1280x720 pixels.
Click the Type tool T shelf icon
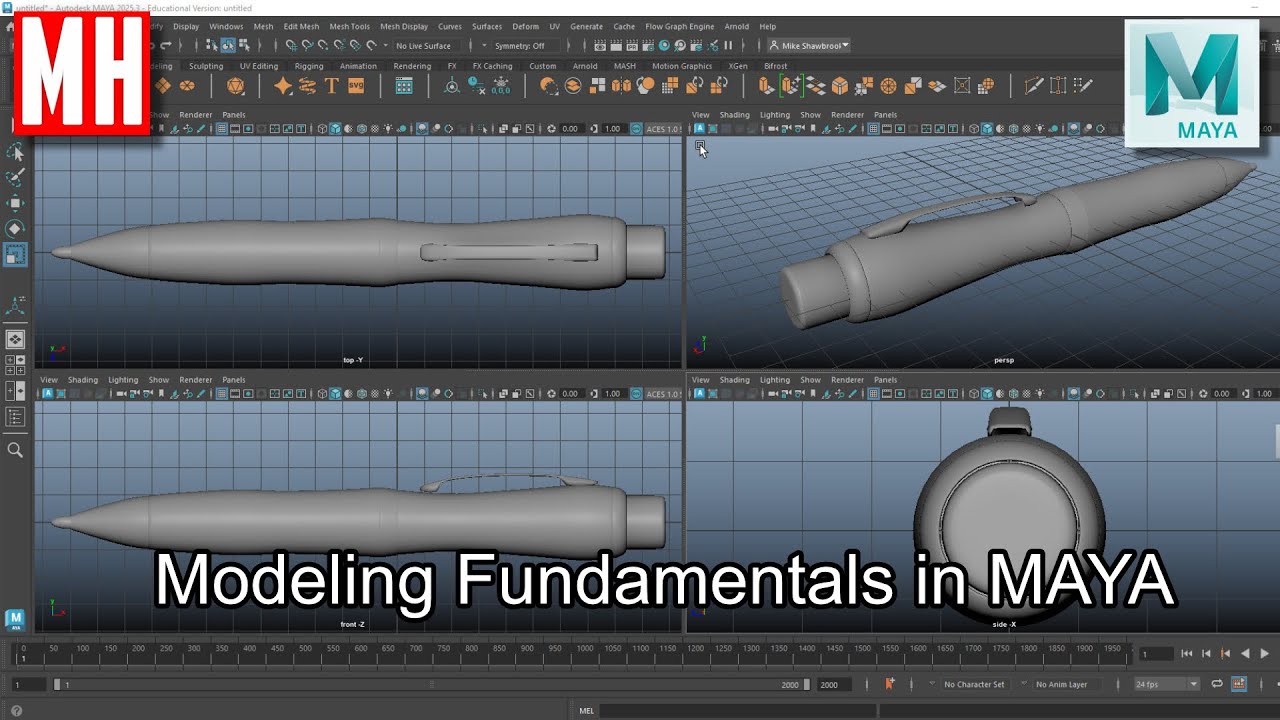pos(331,86)
